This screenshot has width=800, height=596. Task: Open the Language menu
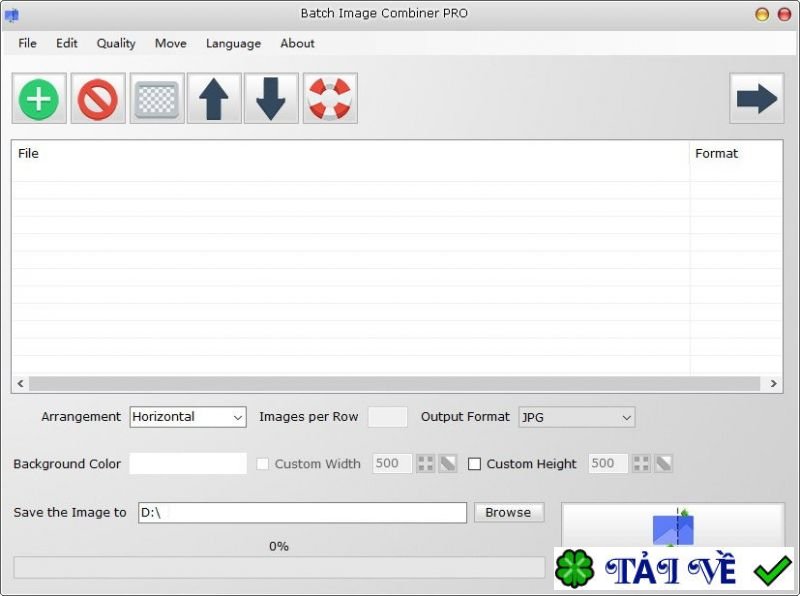click(x=233, y=43)
